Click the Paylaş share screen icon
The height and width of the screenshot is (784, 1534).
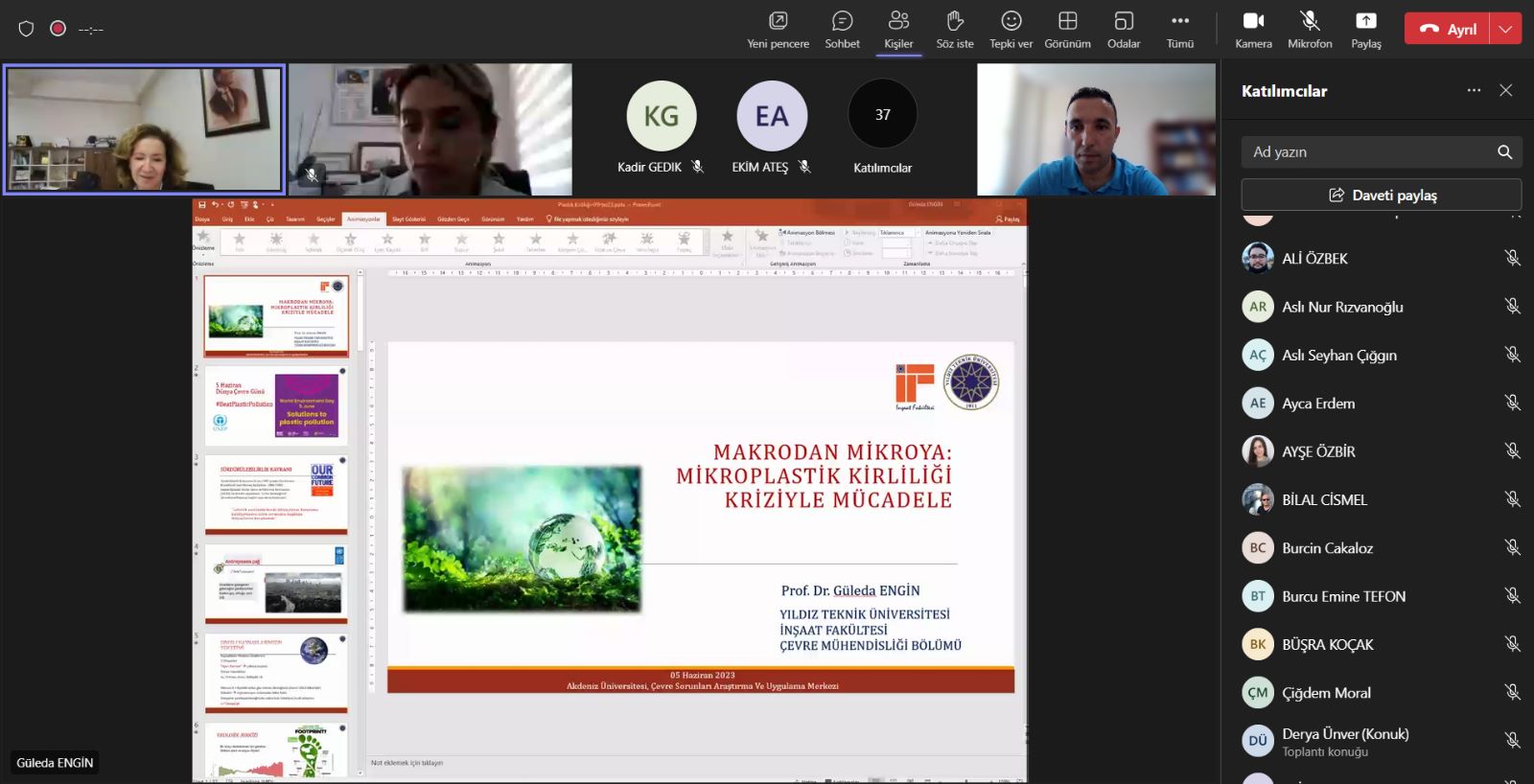1365,29
